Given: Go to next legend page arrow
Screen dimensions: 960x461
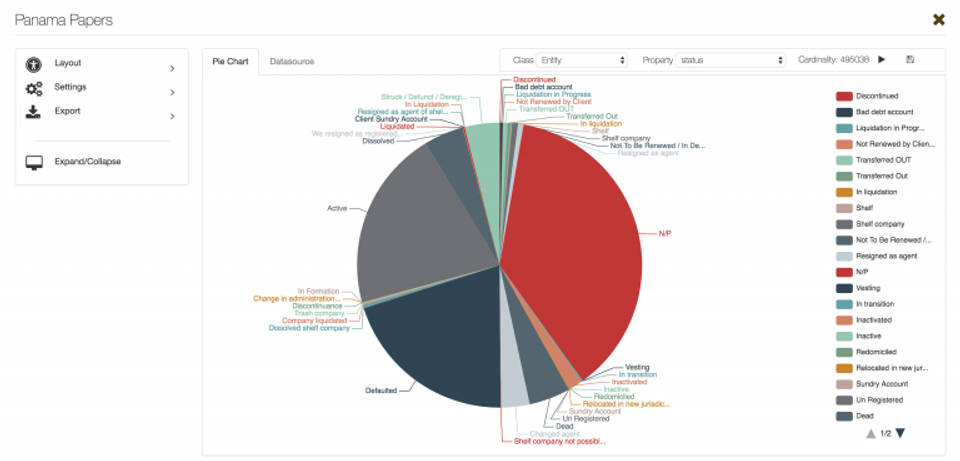Looking at the screenshot, I should [x=900, y=433].
